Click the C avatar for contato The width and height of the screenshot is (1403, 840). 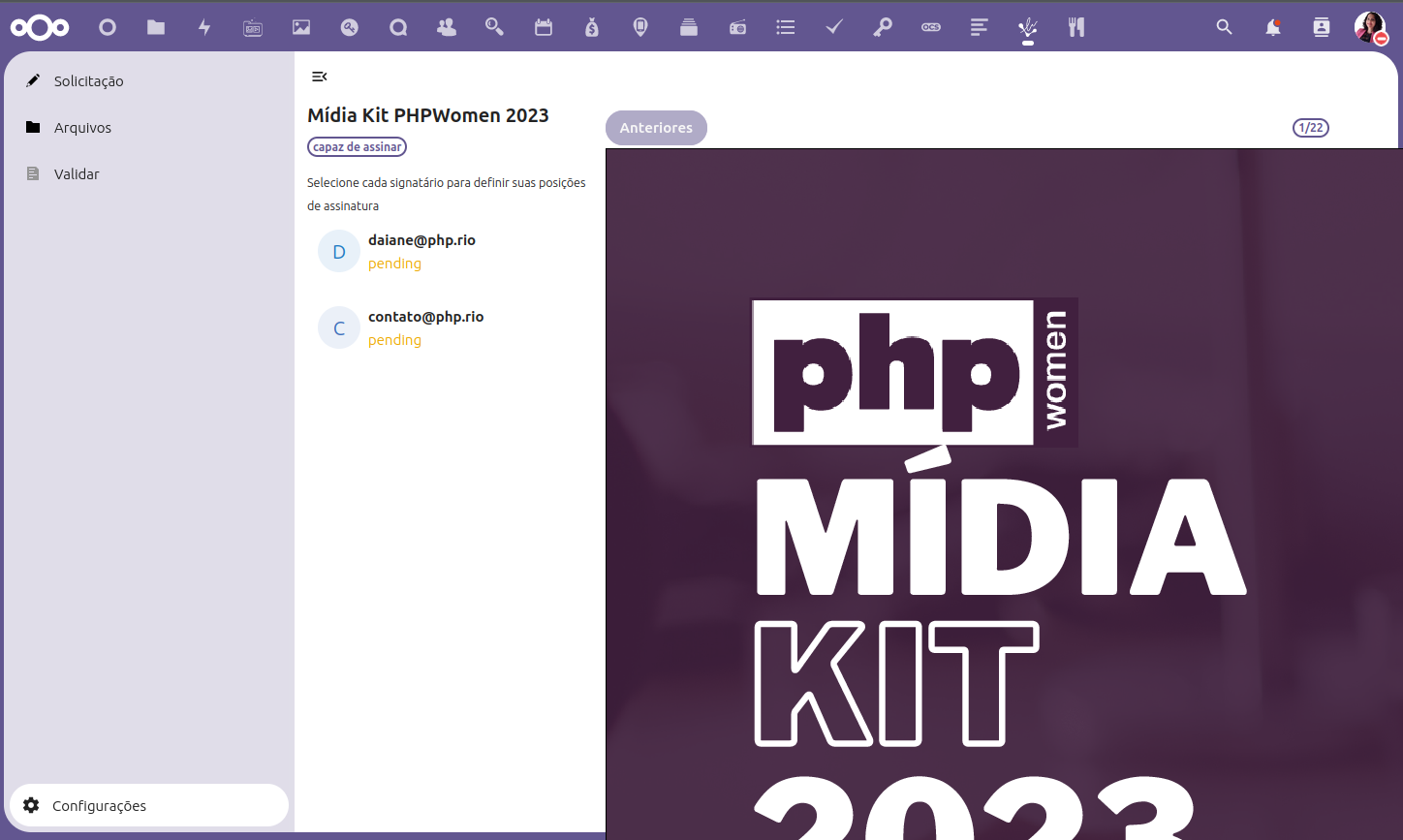point(339,328)
